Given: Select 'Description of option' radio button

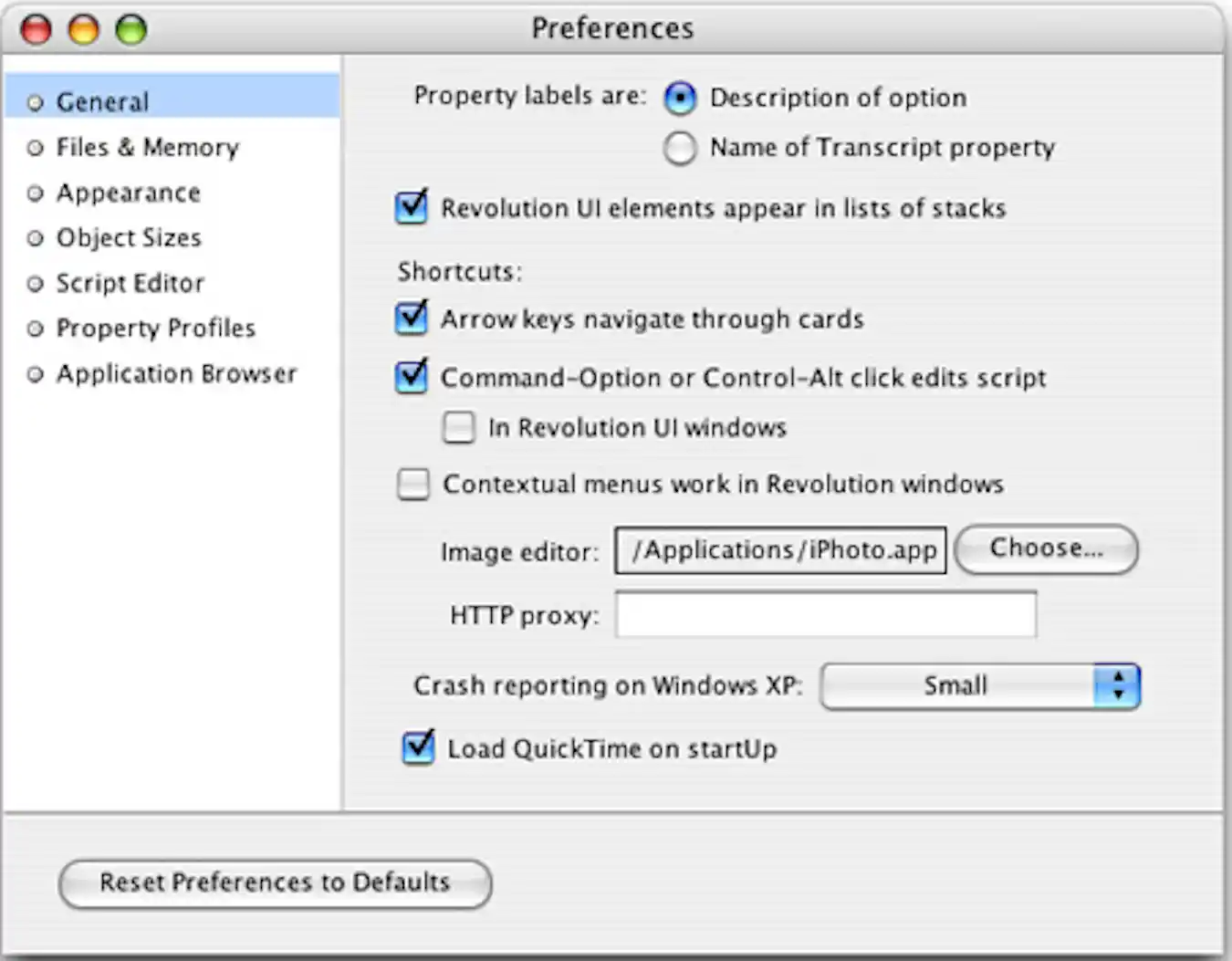Looking at the screenshot, I should click(x=681, y=98).
